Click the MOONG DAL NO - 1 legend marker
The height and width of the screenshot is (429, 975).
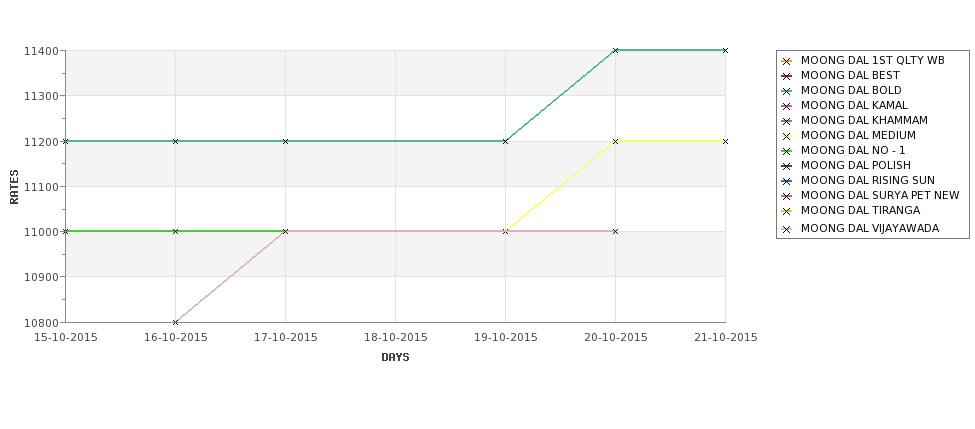(787, 150)
